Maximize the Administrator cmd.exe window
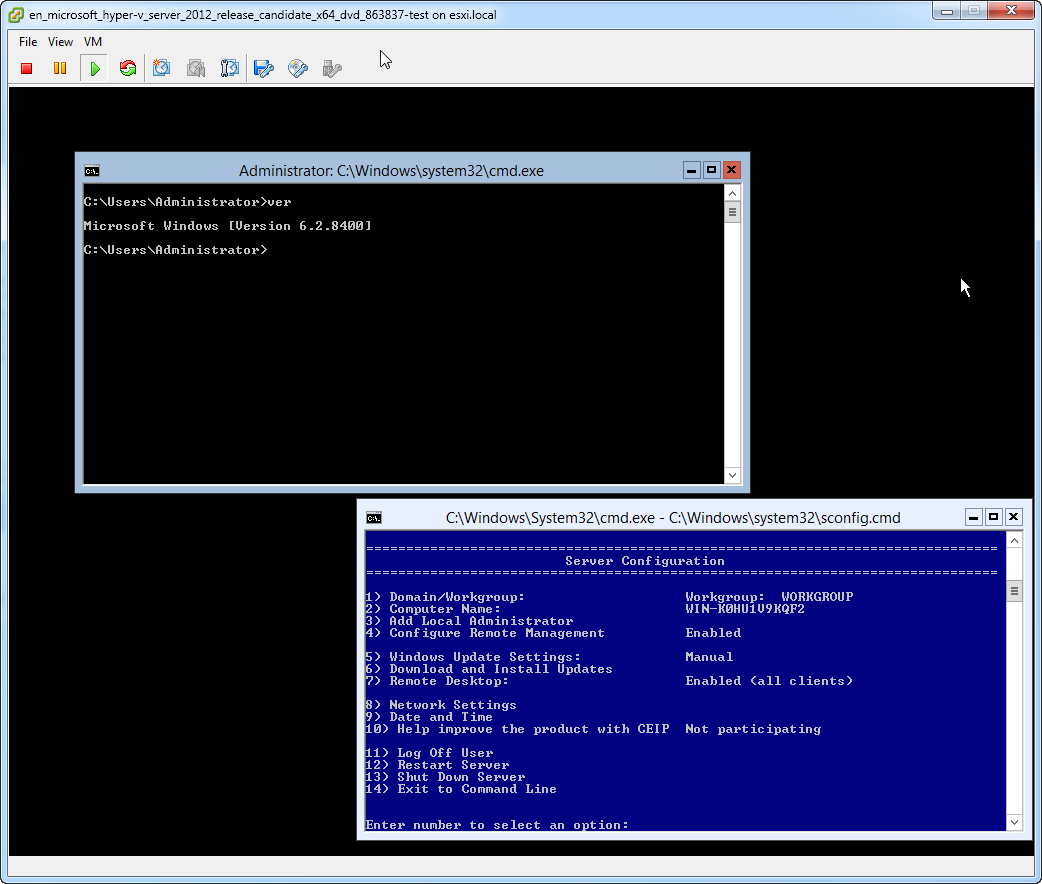 click(711, 170)
